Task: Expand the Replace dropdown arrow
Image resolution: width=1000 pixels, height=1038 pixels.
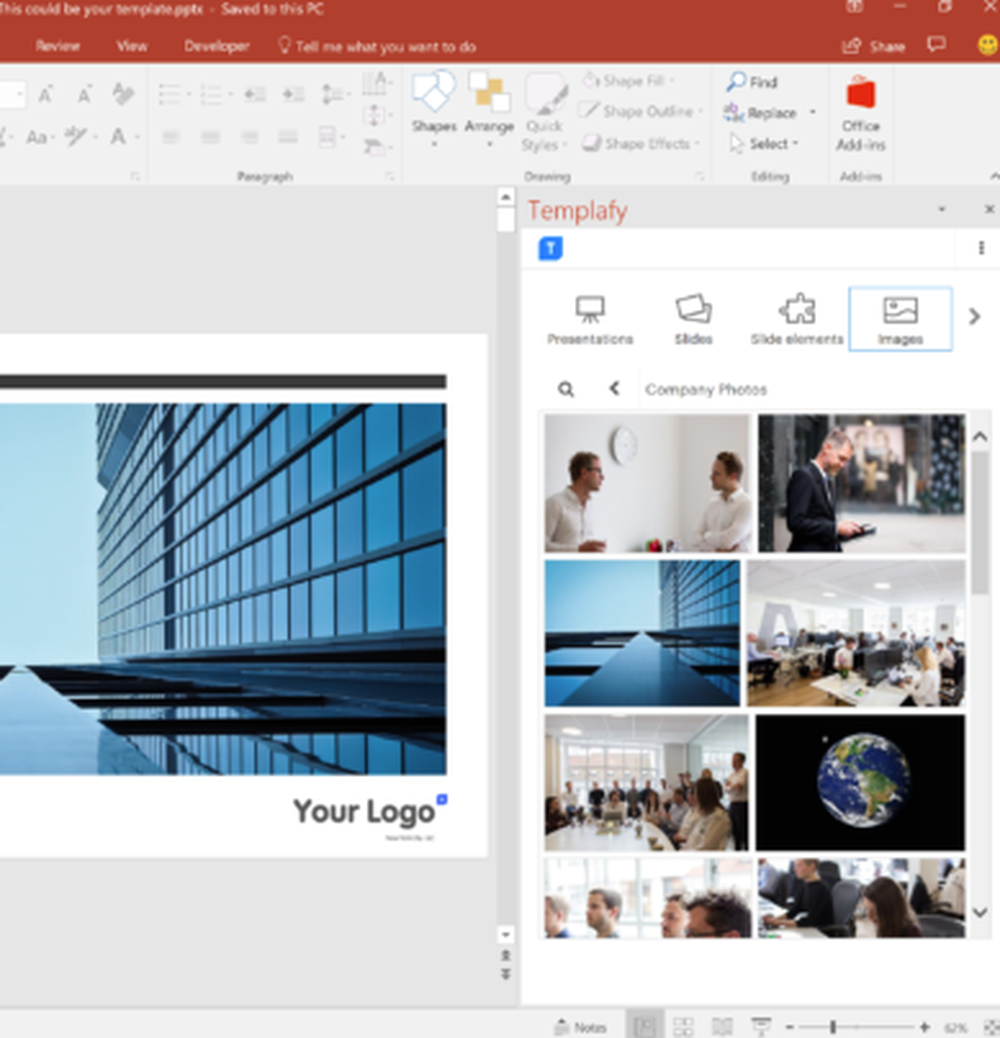Action: point(813,113)
